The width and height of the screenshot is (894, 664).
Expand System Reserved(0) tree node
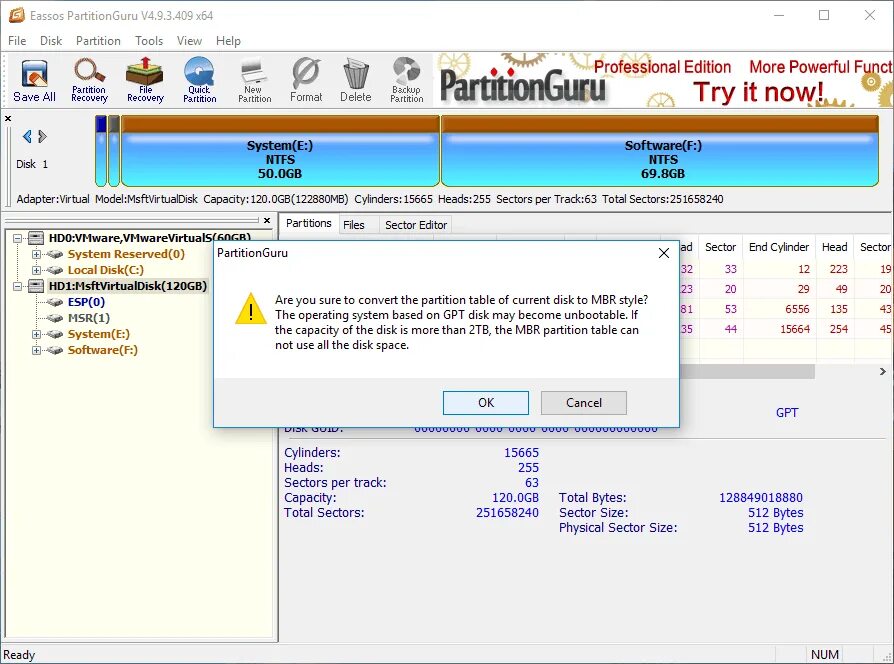[x=36, y=254]
